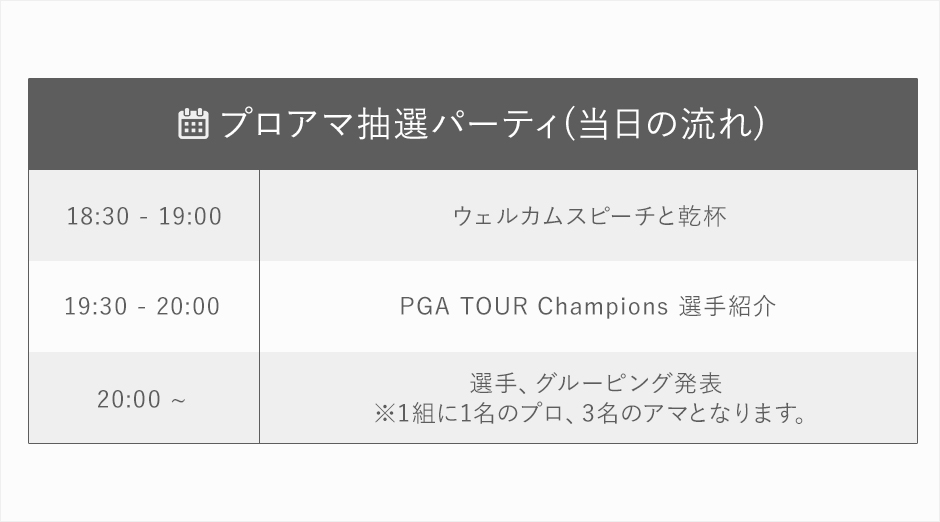The width and height of the screenshot is (940, 522).
Task: Select the 18:30 - 19:00 time cell
Action: [144, 216]
